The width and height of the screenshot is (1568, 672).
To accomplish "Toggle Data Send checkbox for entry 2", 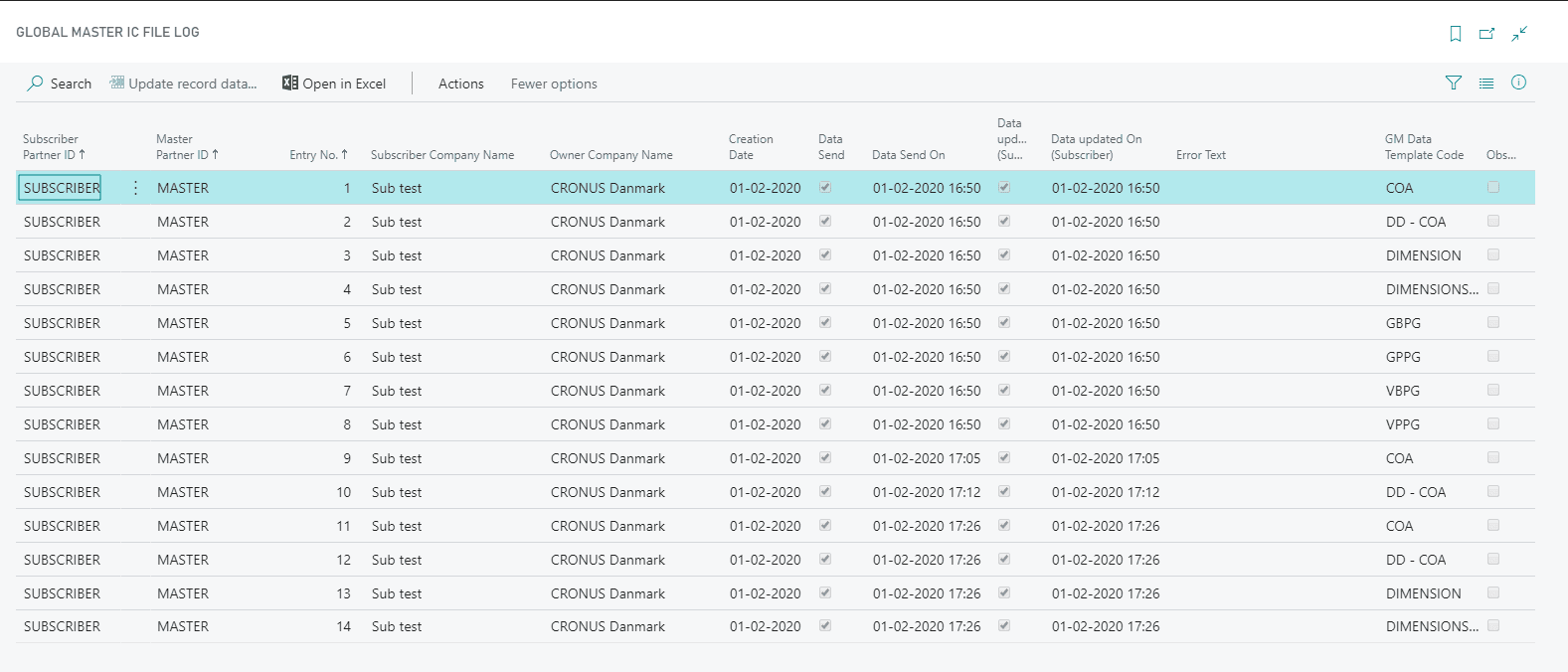I will tap(825, 221).
